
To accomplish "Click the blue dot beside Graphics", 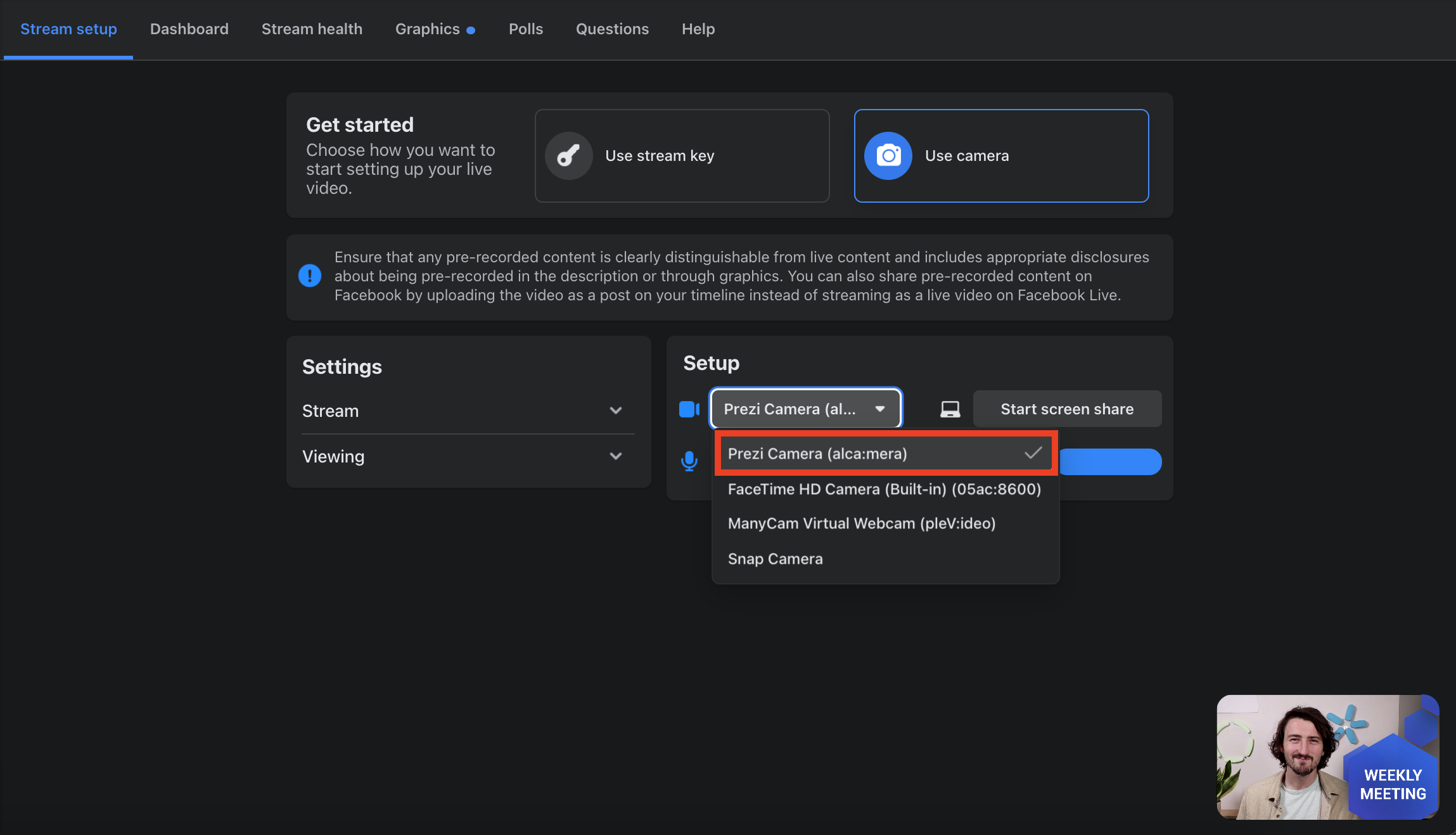I will pos(471,30).
